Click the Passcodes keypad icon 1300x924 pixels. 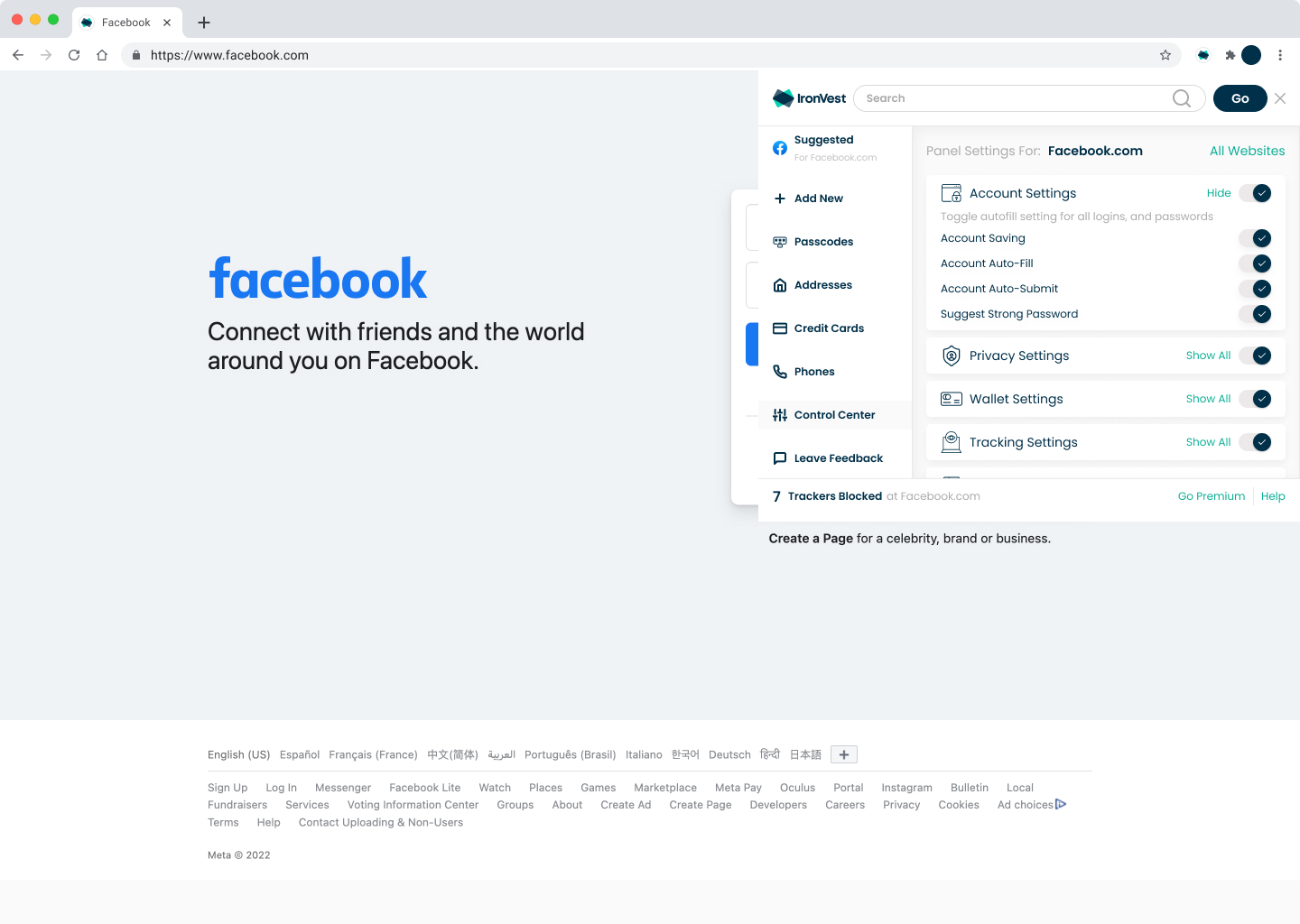[x=780, y=242]
